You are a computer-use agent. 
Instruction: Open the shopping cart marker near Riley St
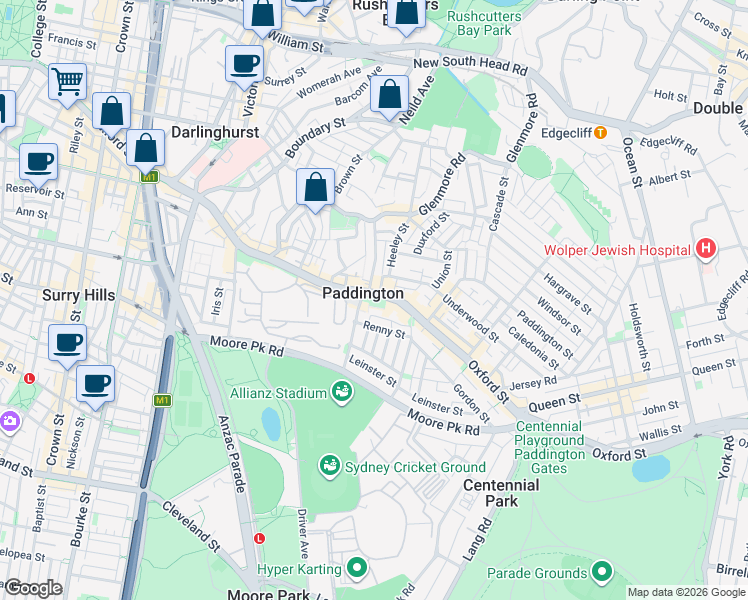pos(67,83)
